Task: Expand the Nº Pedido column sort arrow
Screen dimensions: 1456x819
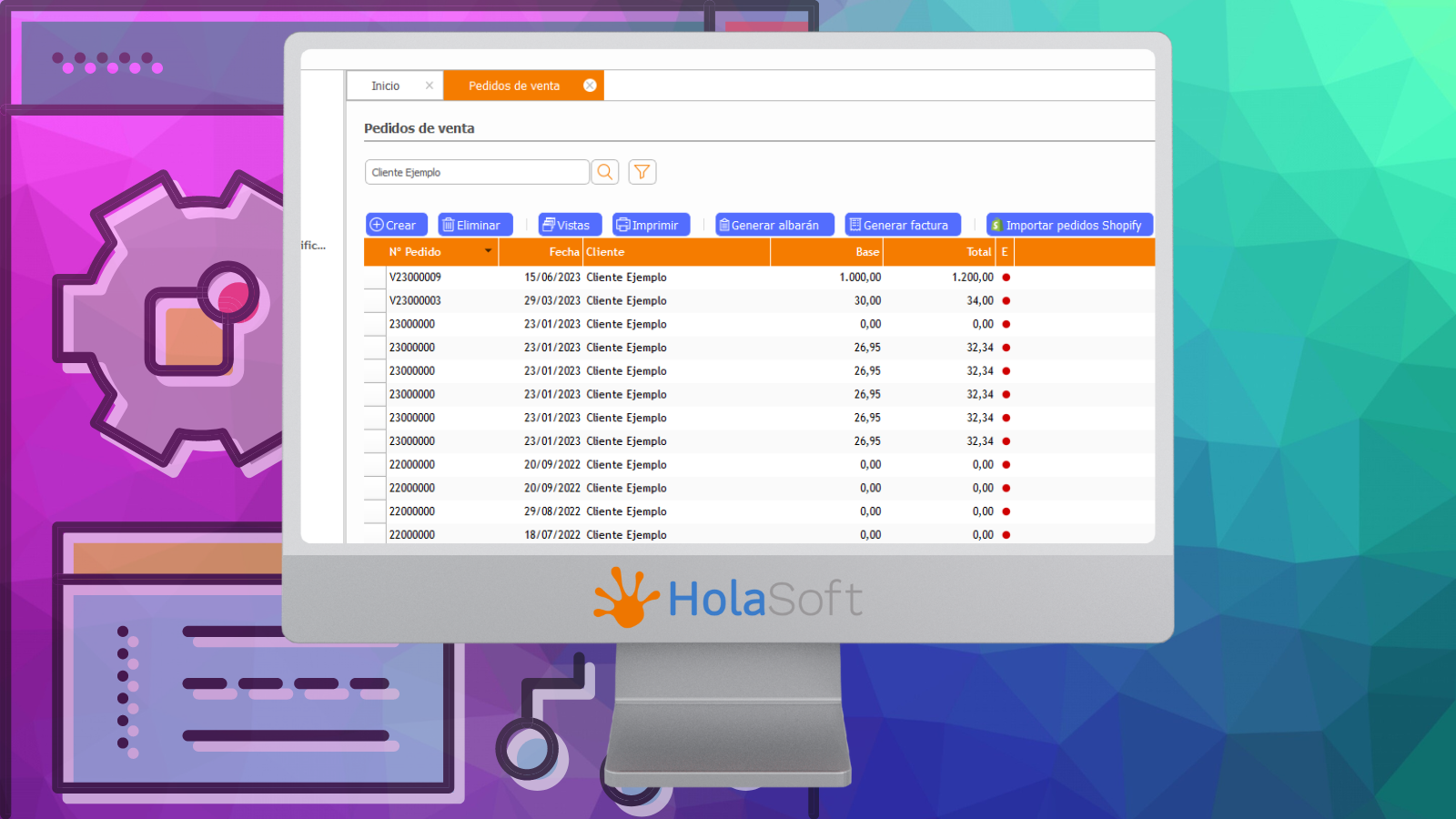Action: pos(489,251)
